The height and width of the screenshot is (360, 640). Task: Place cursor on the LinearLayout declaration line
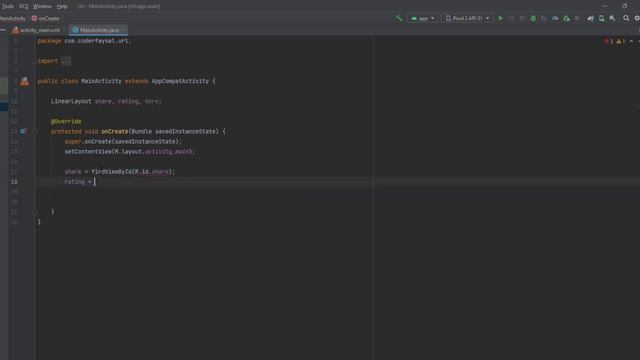106,101
